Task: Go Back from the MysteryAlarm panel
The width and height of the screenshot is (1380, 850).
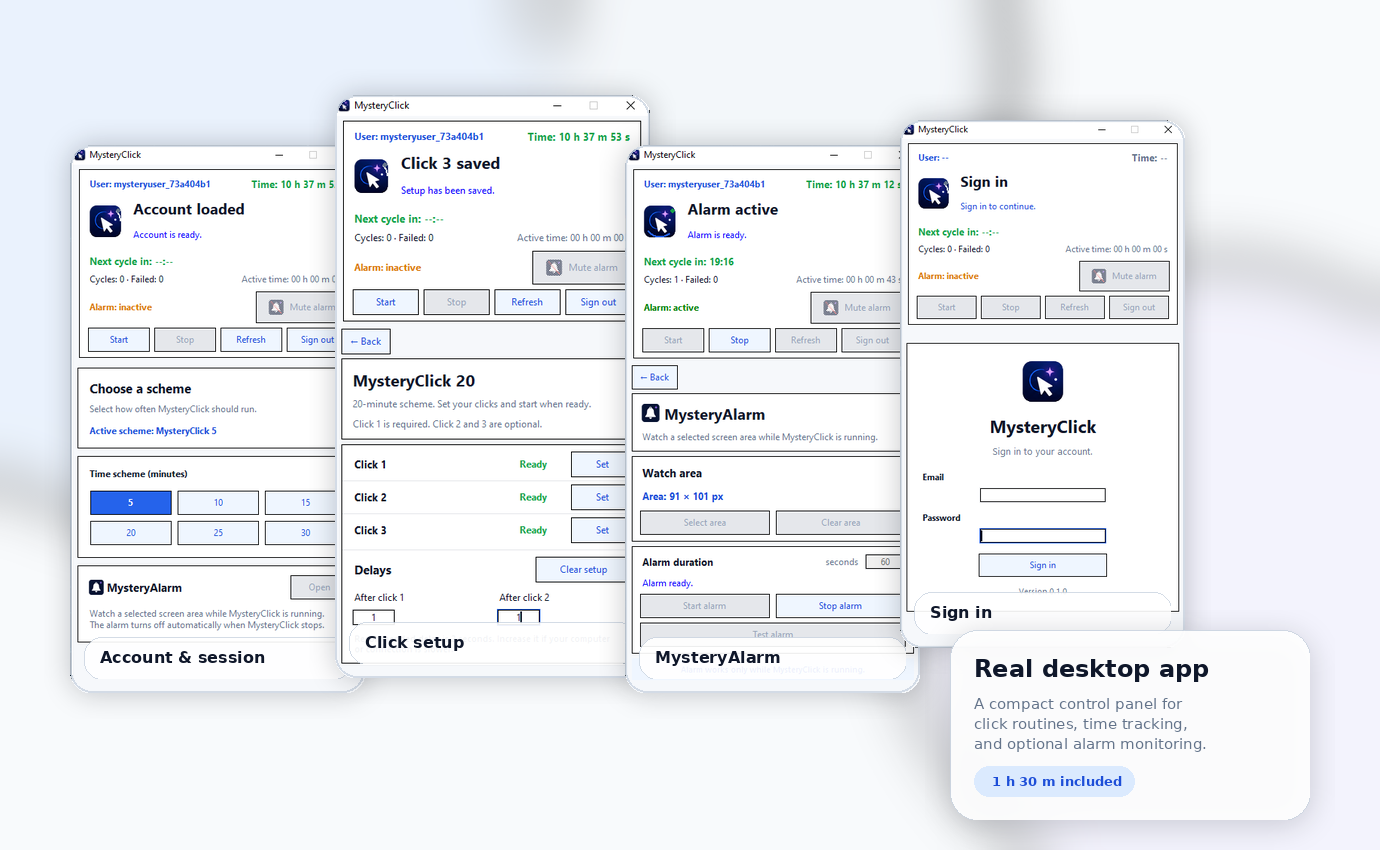Action: [x=655, y=377]
